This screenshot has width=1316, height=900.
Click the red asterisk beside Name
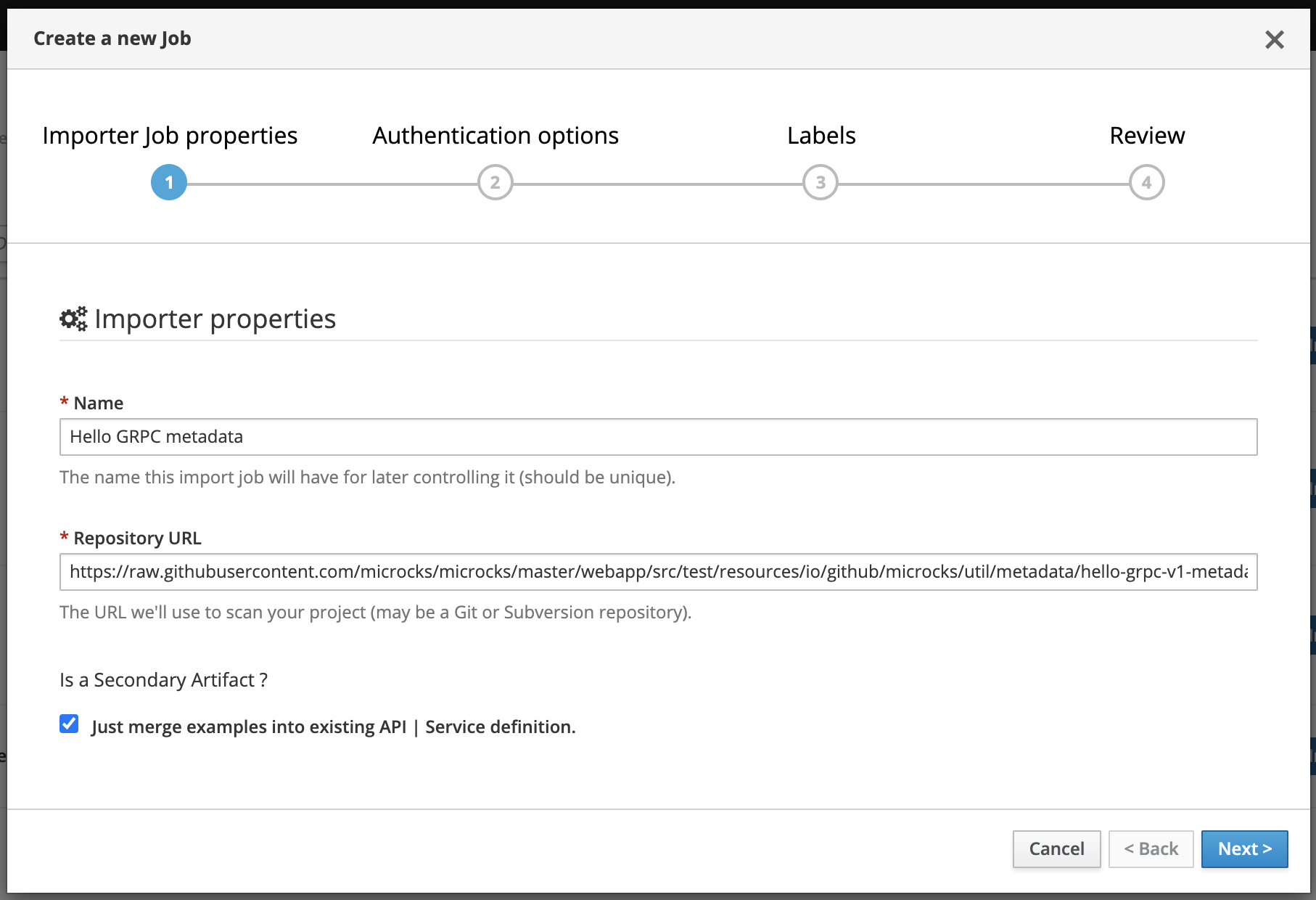click(x=64, y=402)
